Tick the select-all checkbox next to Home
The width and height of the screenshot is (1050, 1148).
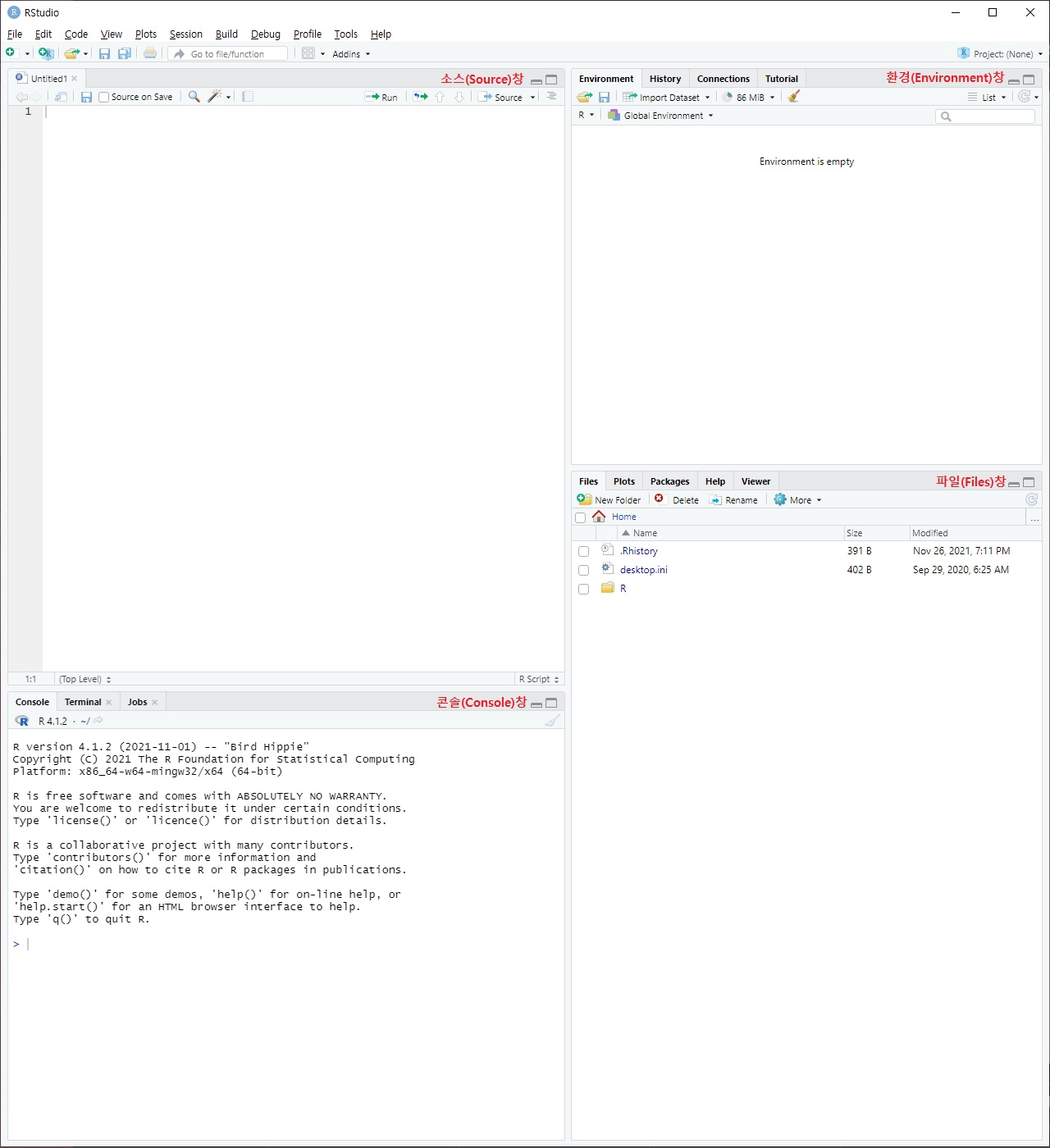tap(581, 517)
